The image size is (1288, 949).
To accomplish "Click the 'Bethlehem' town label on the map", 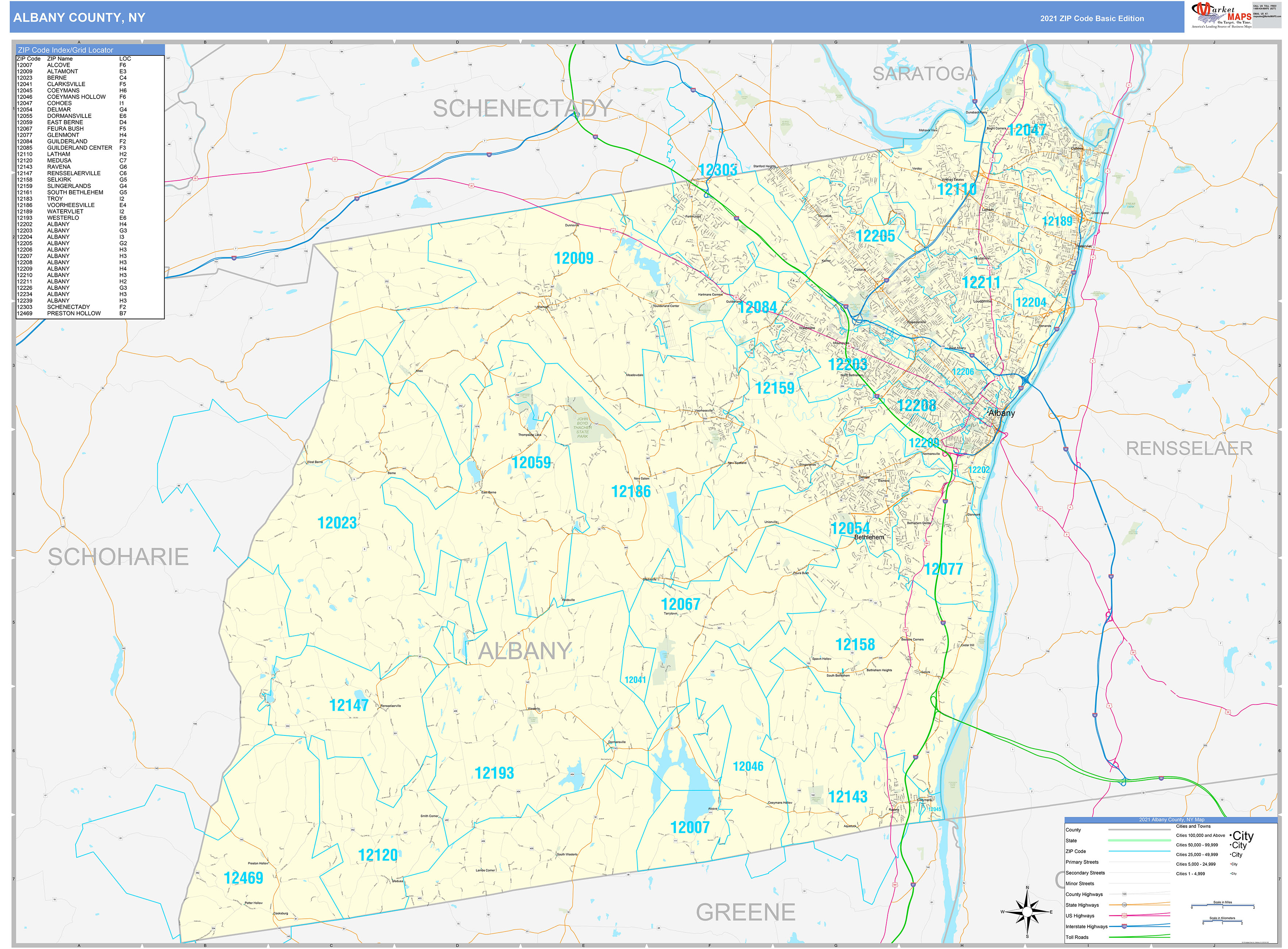I will (869, 537).
